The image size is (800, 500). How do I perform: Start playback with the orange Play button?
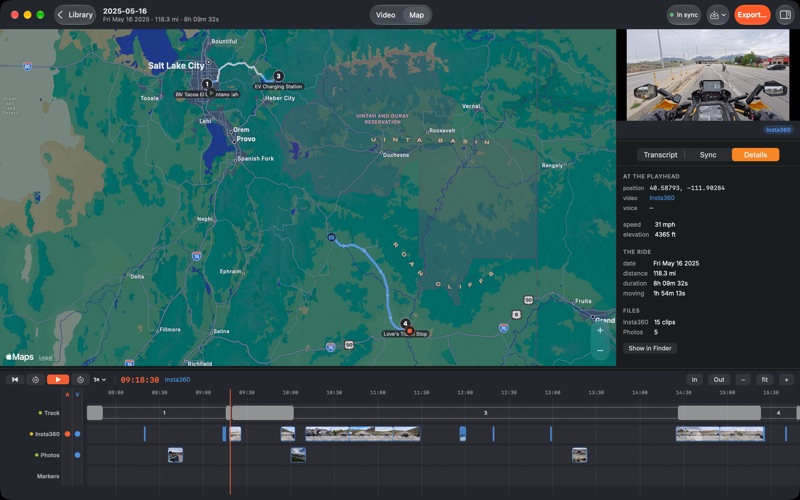tap(58, 380)
